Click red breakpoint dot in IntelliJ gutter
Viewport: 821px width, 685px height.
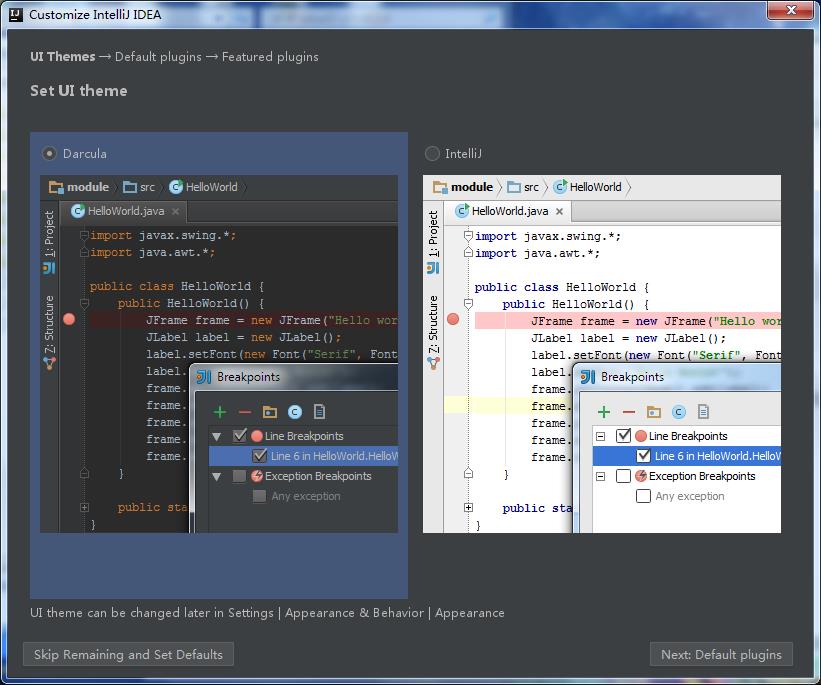[x=453, y=319]
